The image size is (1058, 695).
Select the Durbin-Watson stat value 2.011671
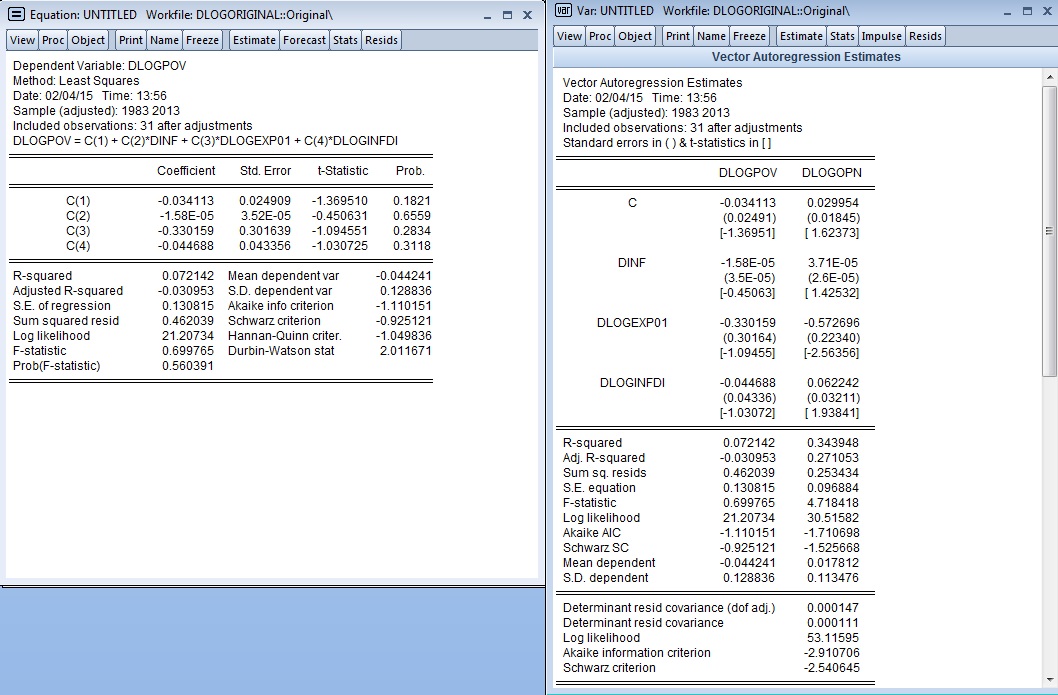click(x=405, y=351)
